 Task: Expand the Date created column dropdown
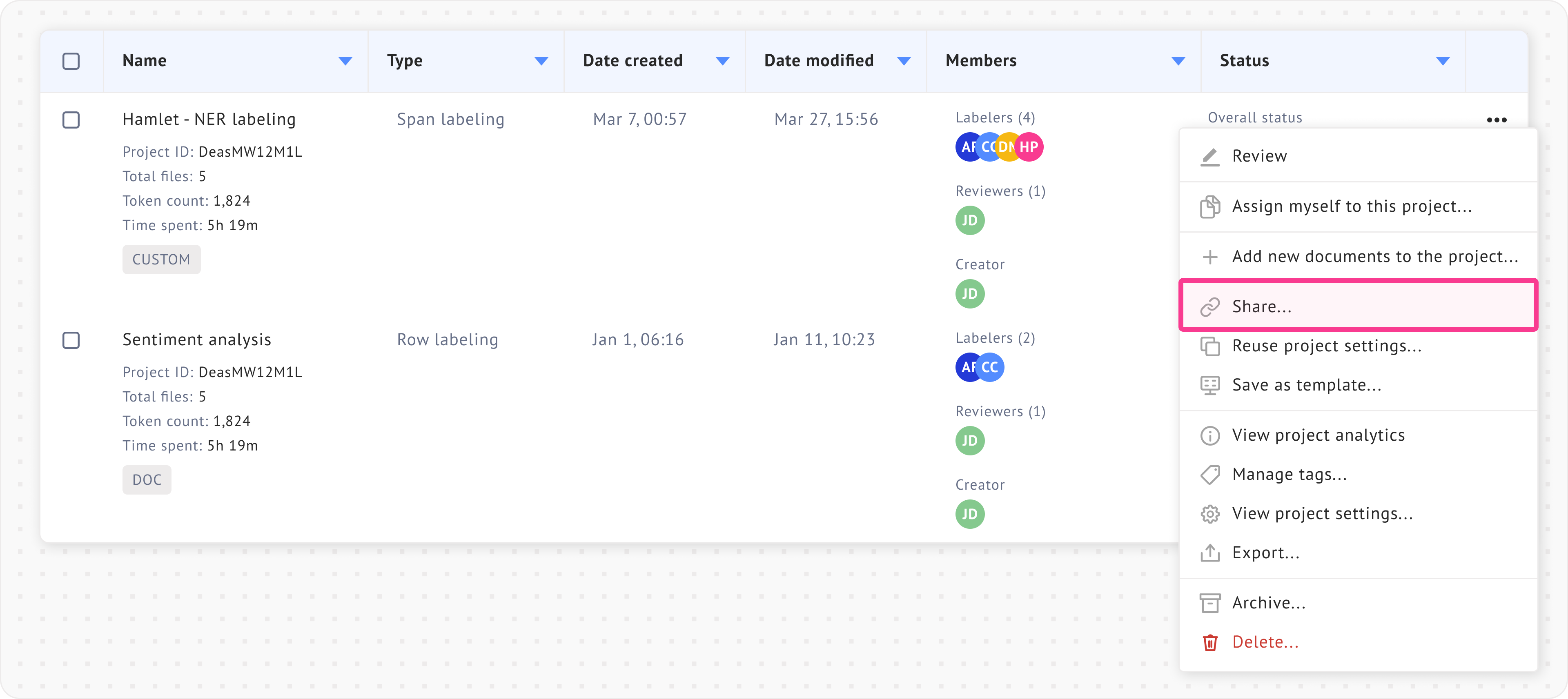pos(722,61)
